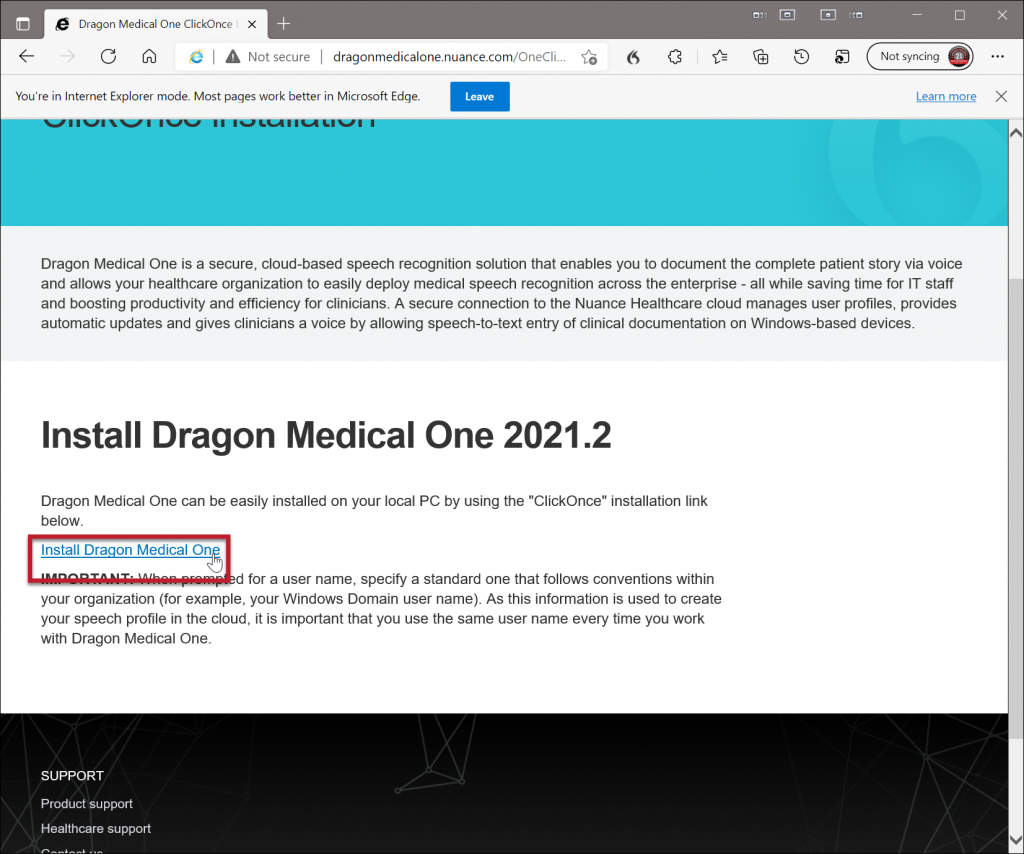This screenshot has width=1024, height=854.
Task: Open the Product support footer link
Action: point(87,804)
